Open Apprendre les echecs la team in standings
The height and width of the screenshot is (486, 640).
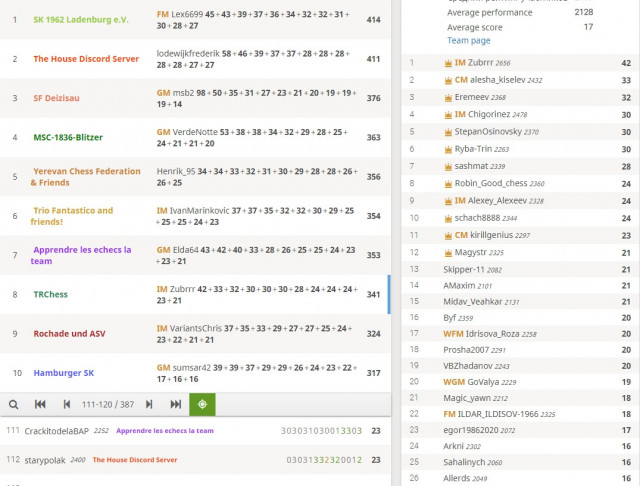click(x=81, y=255)
